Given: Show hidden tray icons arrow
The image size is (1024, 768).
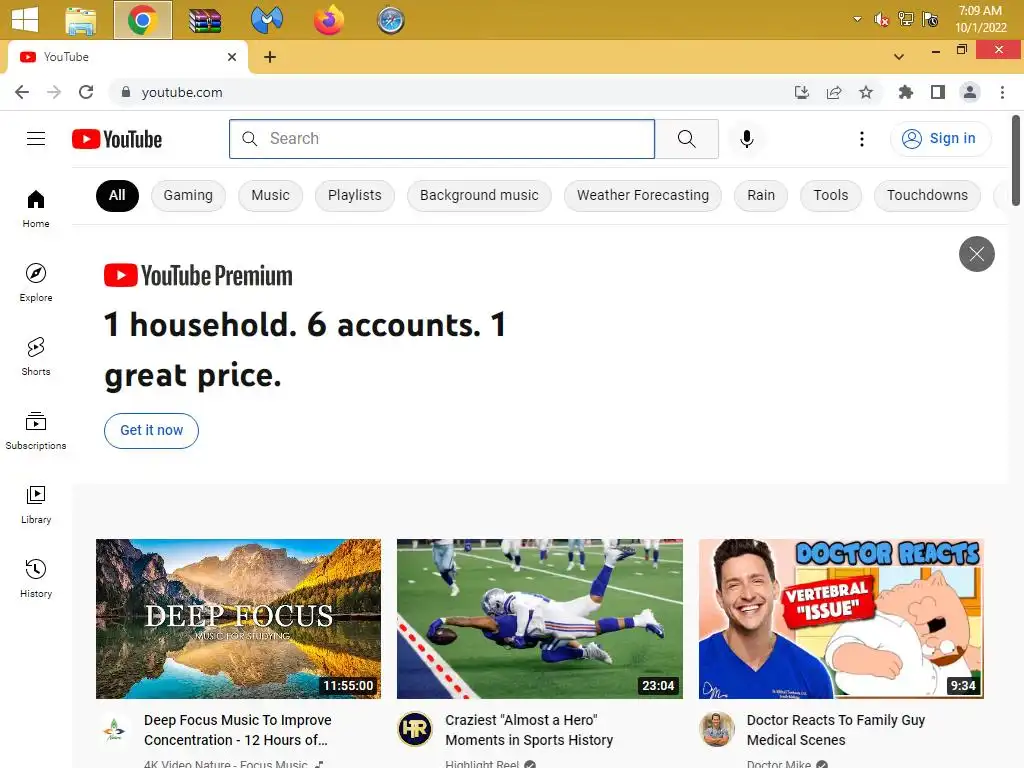Looking at the screenshot, I should 857,19.
